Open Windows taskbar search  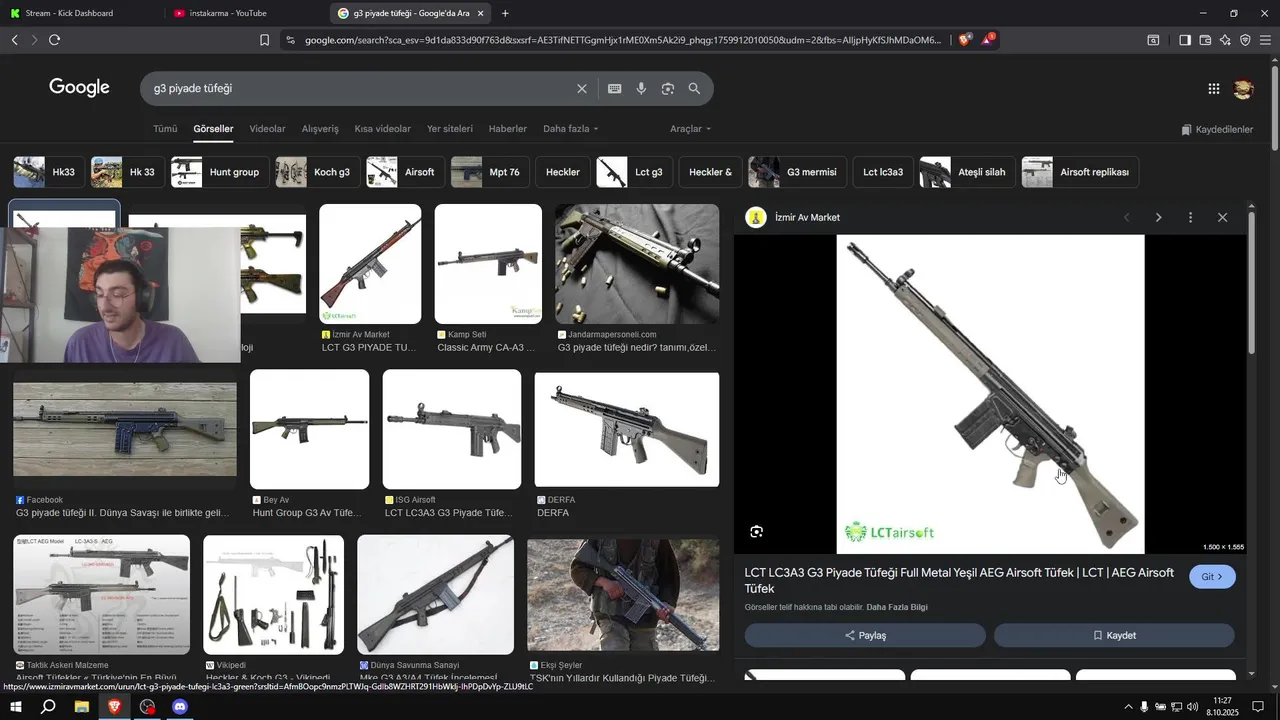pos(48,707)
